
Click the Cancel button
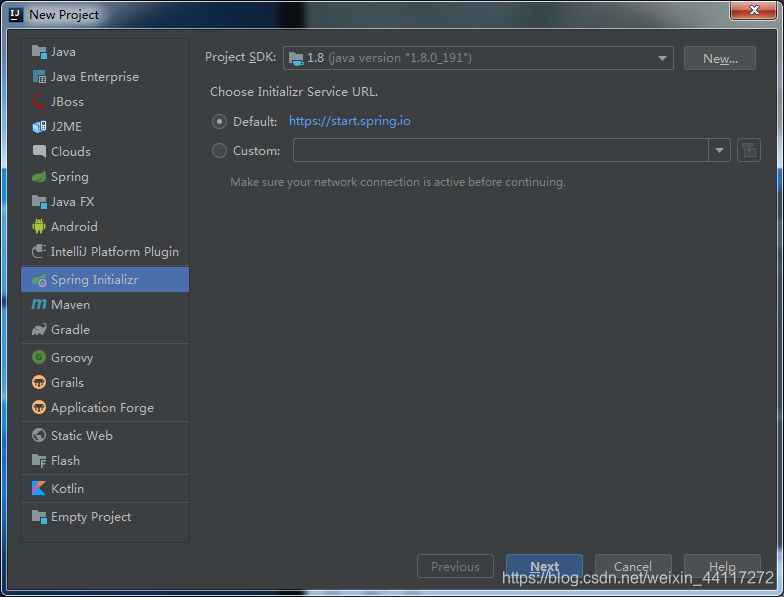coord(633,566)
